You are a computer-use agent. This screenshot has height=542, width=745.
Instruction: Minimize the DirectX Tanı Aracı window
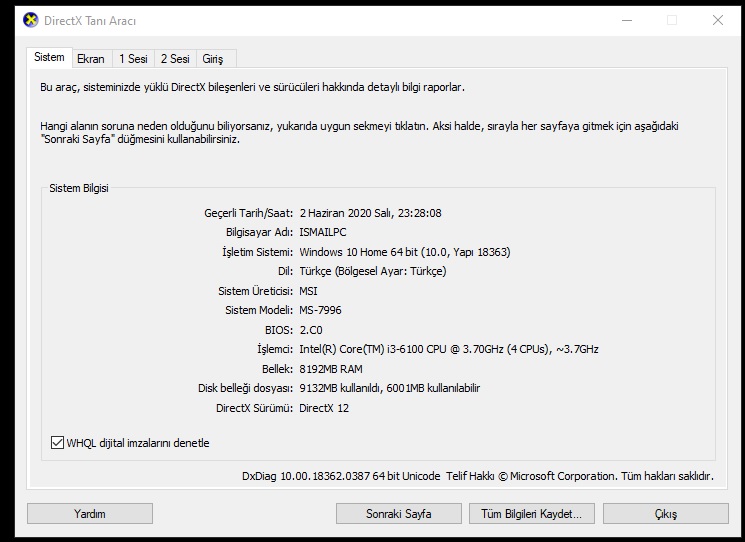(x=627, y=20)
